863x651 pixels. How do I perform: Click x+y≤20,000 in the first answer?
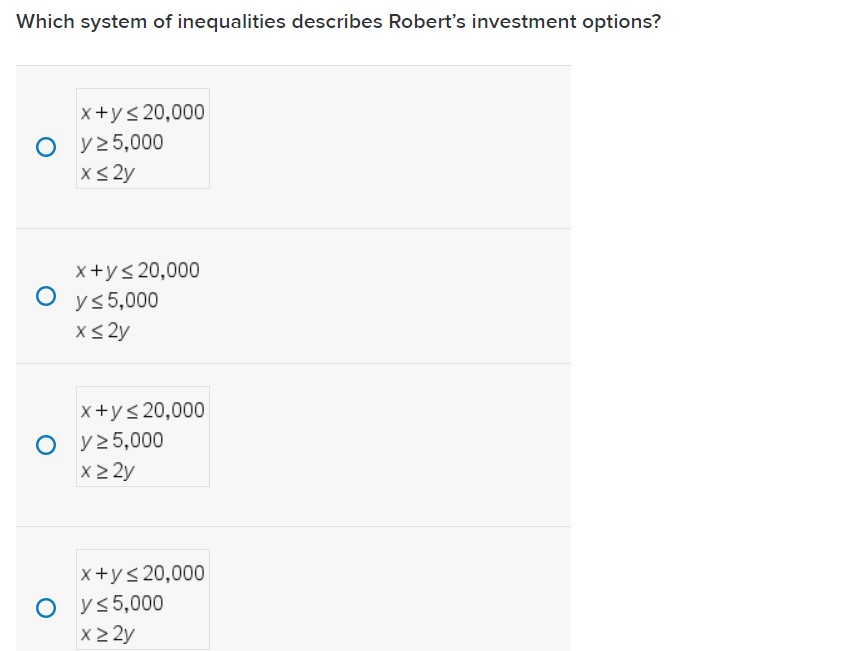(x=142, y=112)
